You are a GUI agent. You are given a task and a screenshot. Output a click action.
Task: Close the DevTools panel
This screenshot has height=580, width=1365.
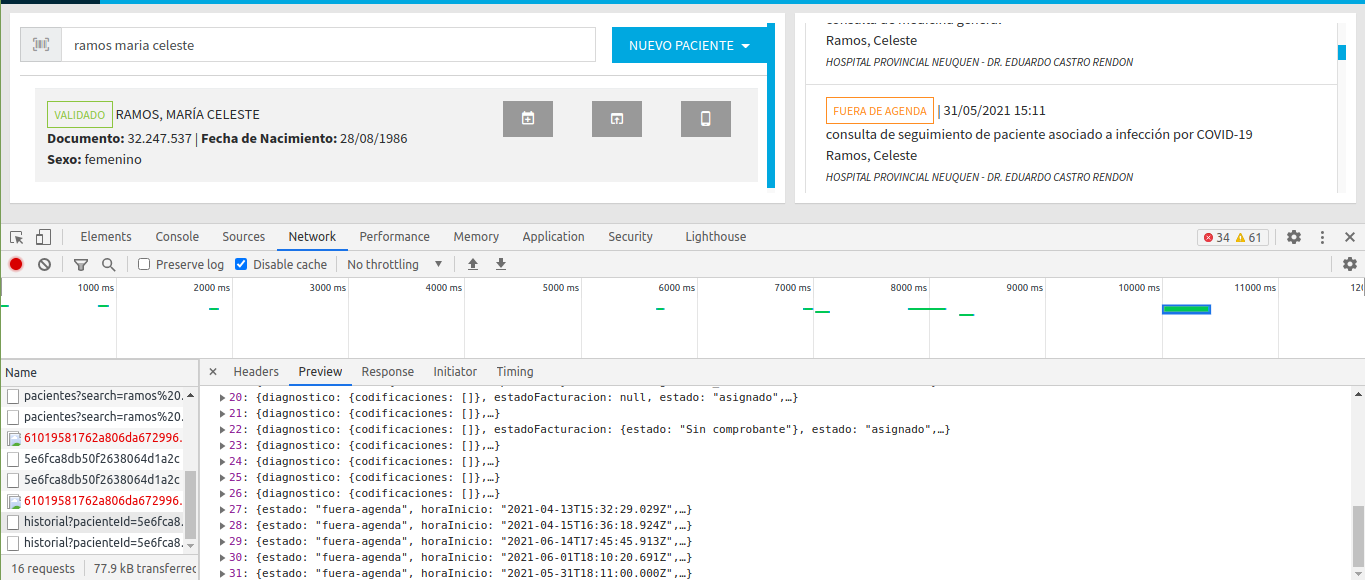pyautogui.click(x=1350, y=237)
